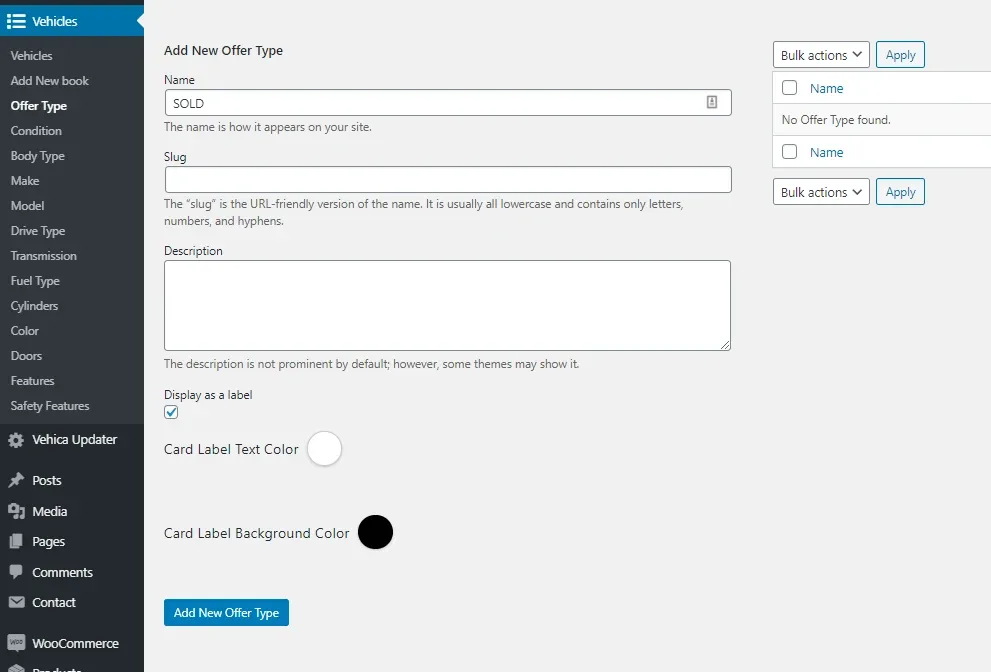
Task: Open the Posts menu label
Action: click(47, 480)
